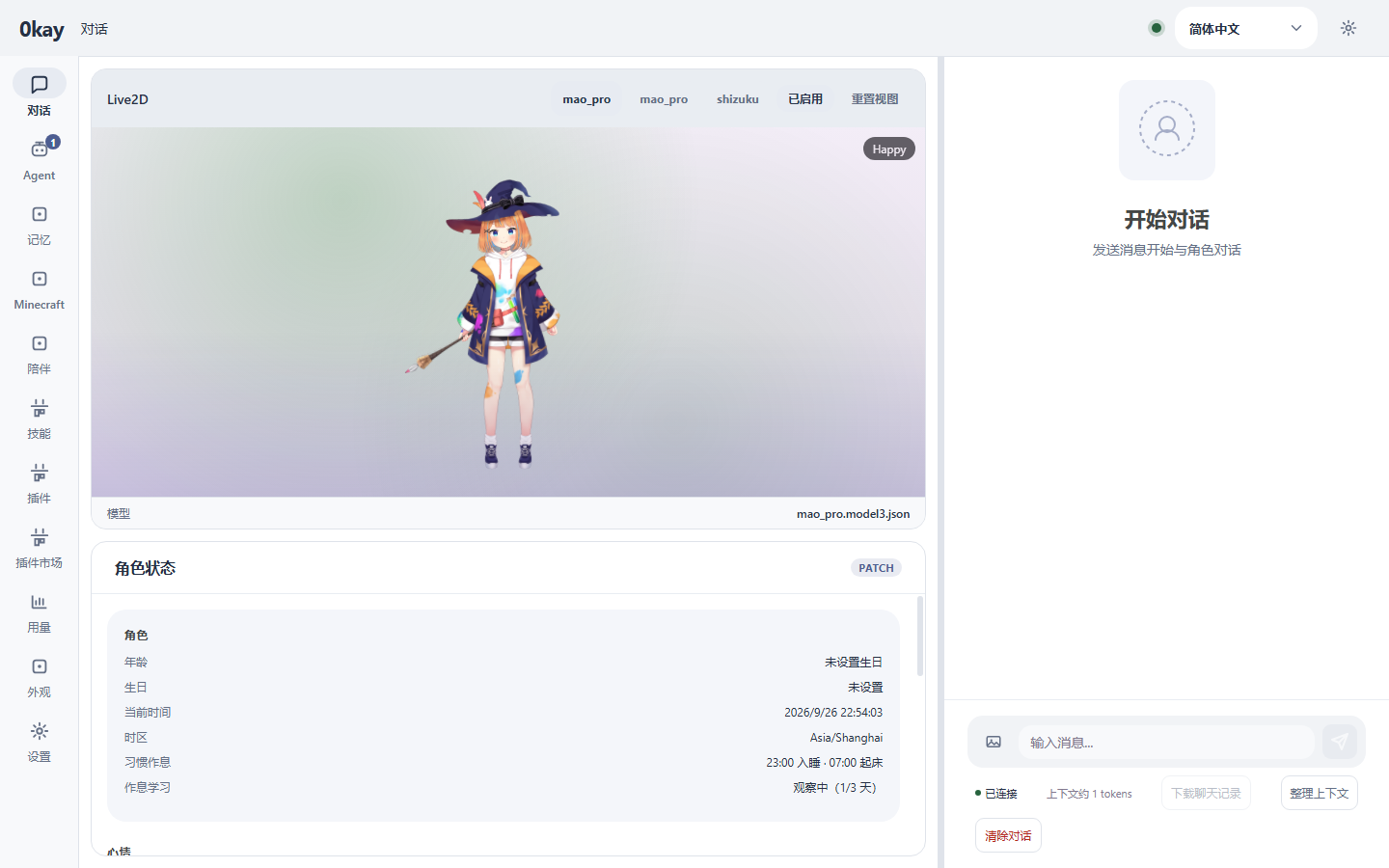
Task: Open the 插件 plugins section
Action: [39, 481]
